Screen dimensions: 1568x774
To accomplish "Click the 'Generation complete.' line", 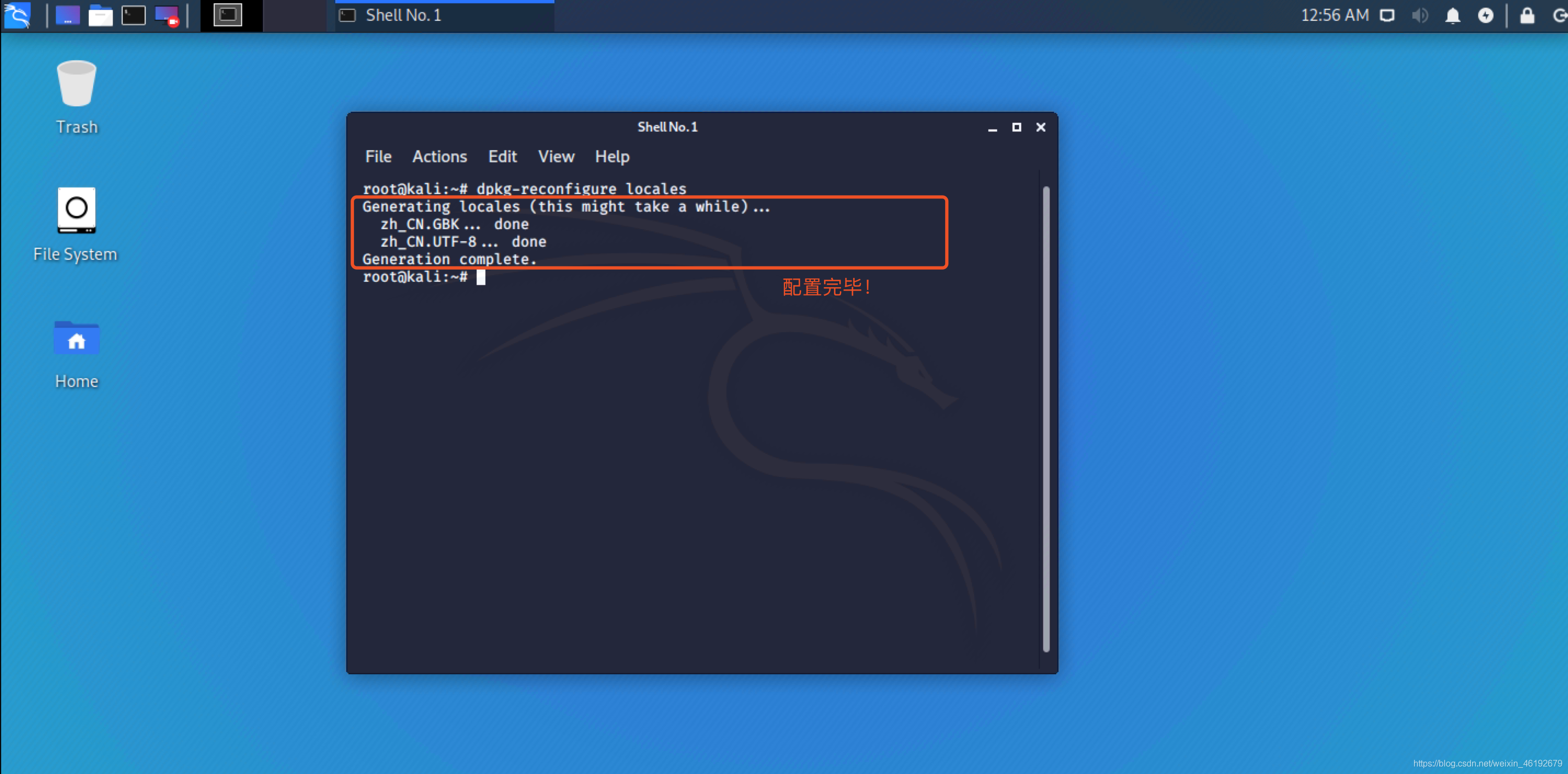I will (449, 259).
